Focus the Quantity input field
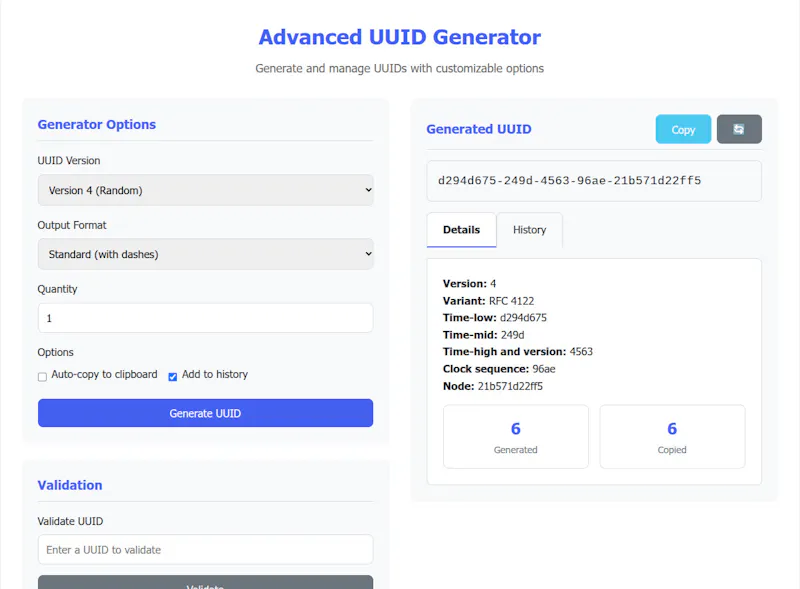 pyautogui.click(x=206, y=318)
